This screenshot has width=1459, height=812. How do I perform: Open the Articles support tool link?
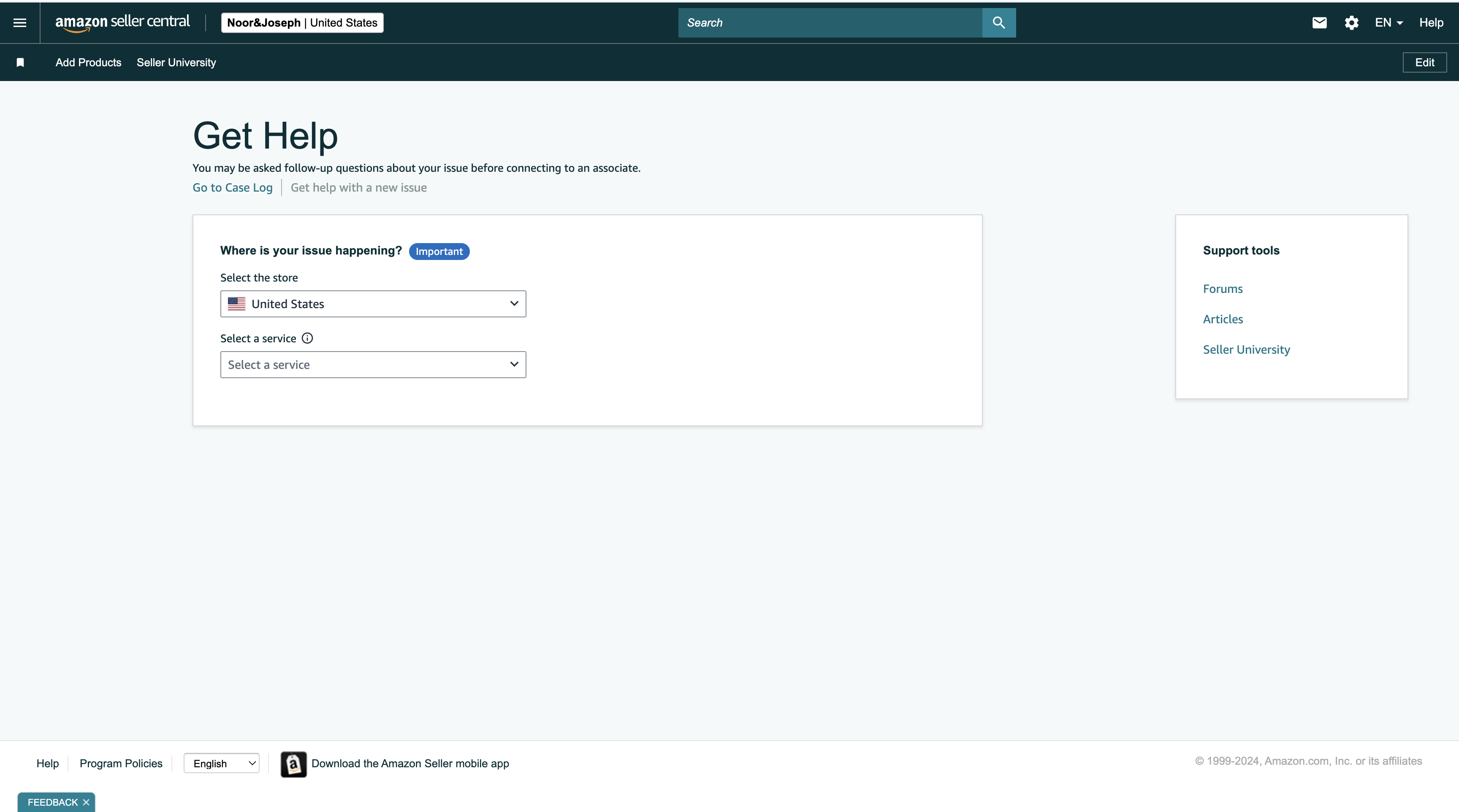[1223, 319]
